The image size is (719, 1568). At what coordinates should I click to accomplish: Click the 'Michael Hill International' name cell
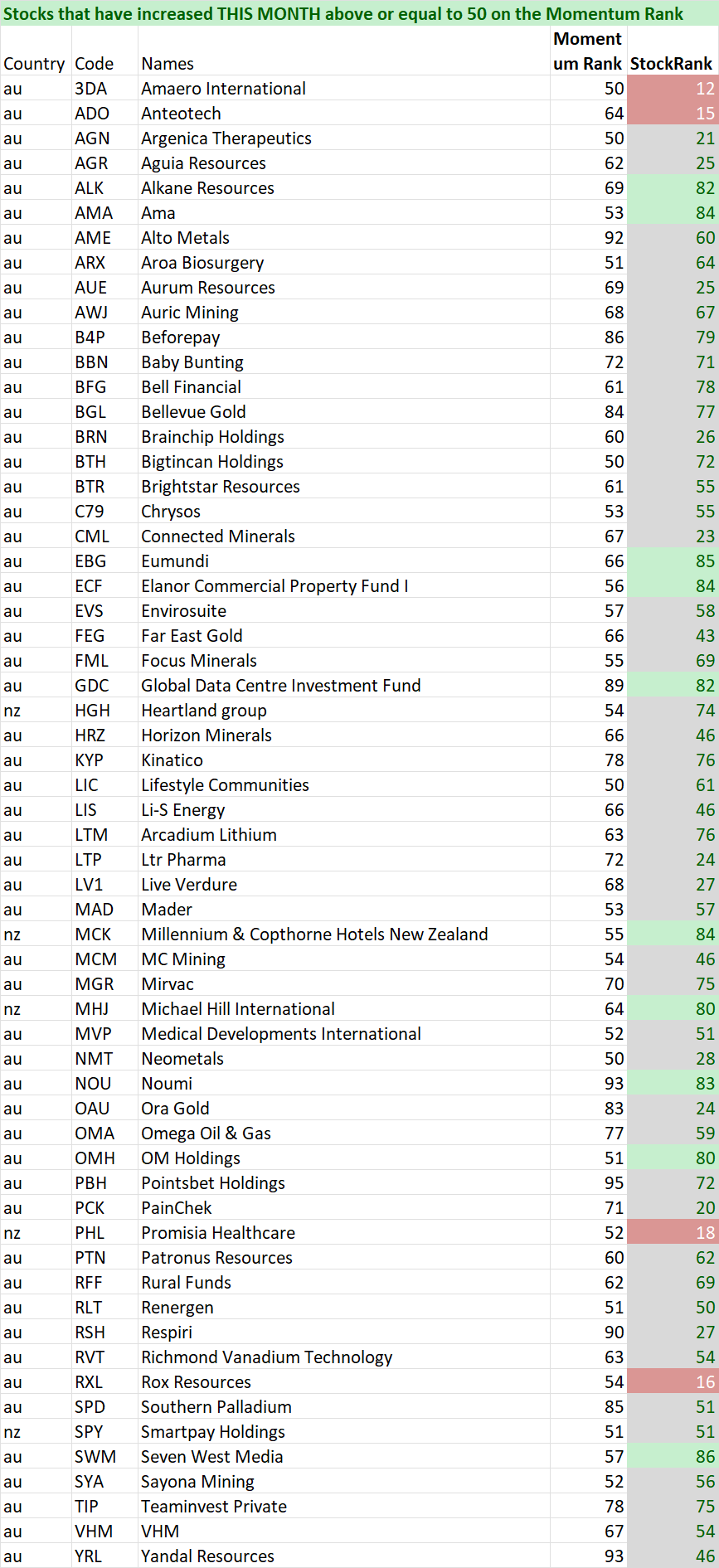tap(343, 1008)
